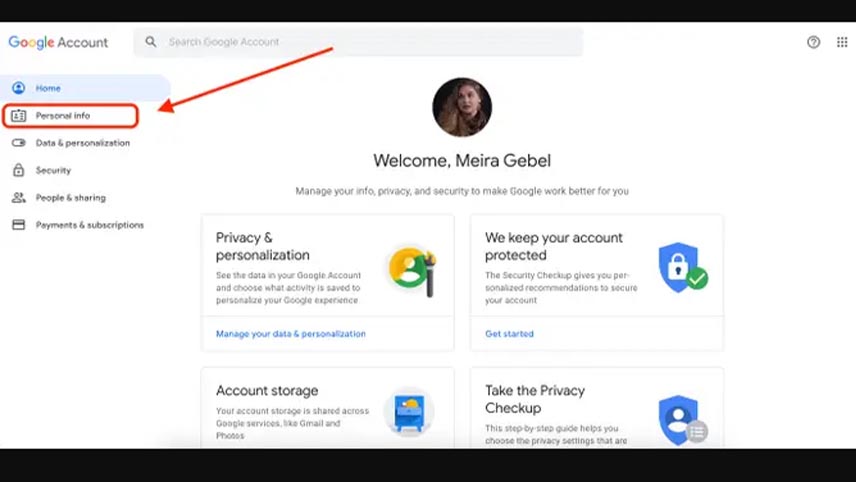Click the Manage your info subtitle text
Image resolution: width=856 pixels, height=482 pixels.
point(462,191)
